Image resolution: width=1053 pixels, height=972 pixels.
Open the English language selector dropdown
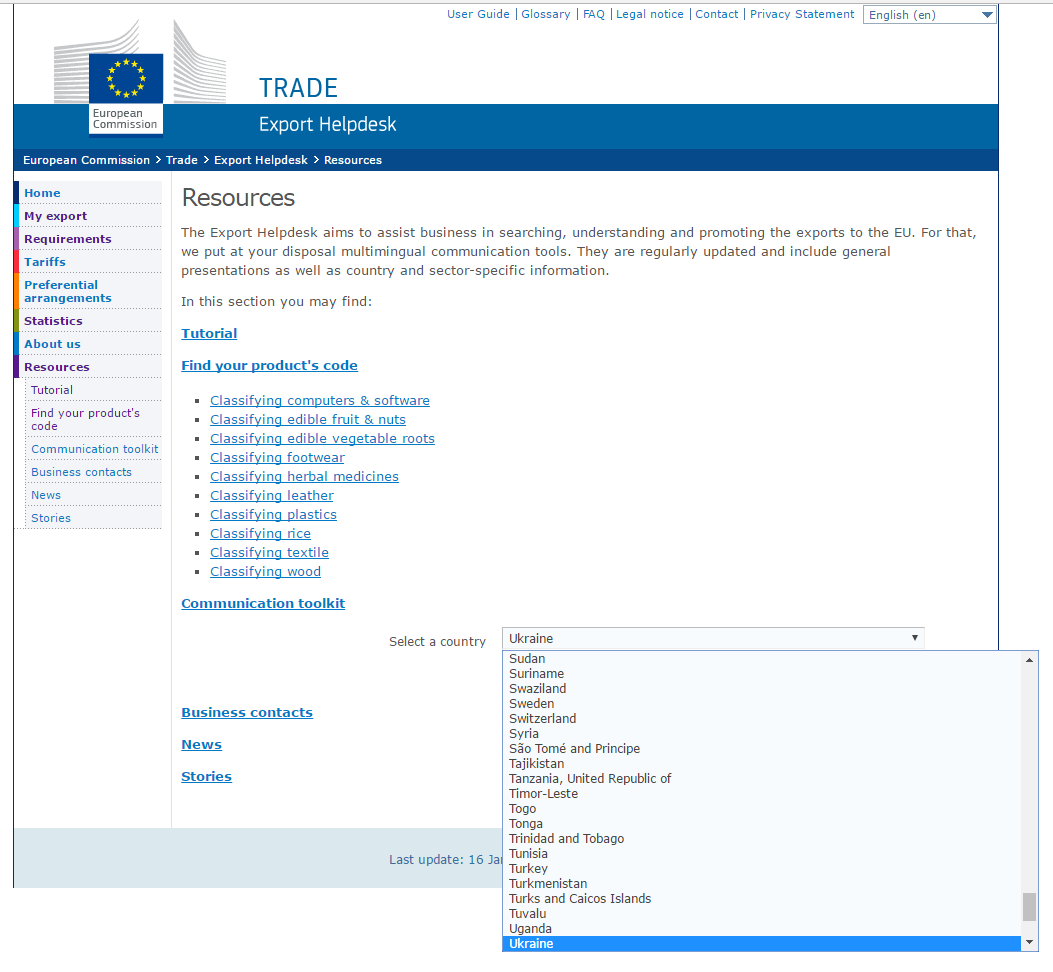tap(929, 15)
